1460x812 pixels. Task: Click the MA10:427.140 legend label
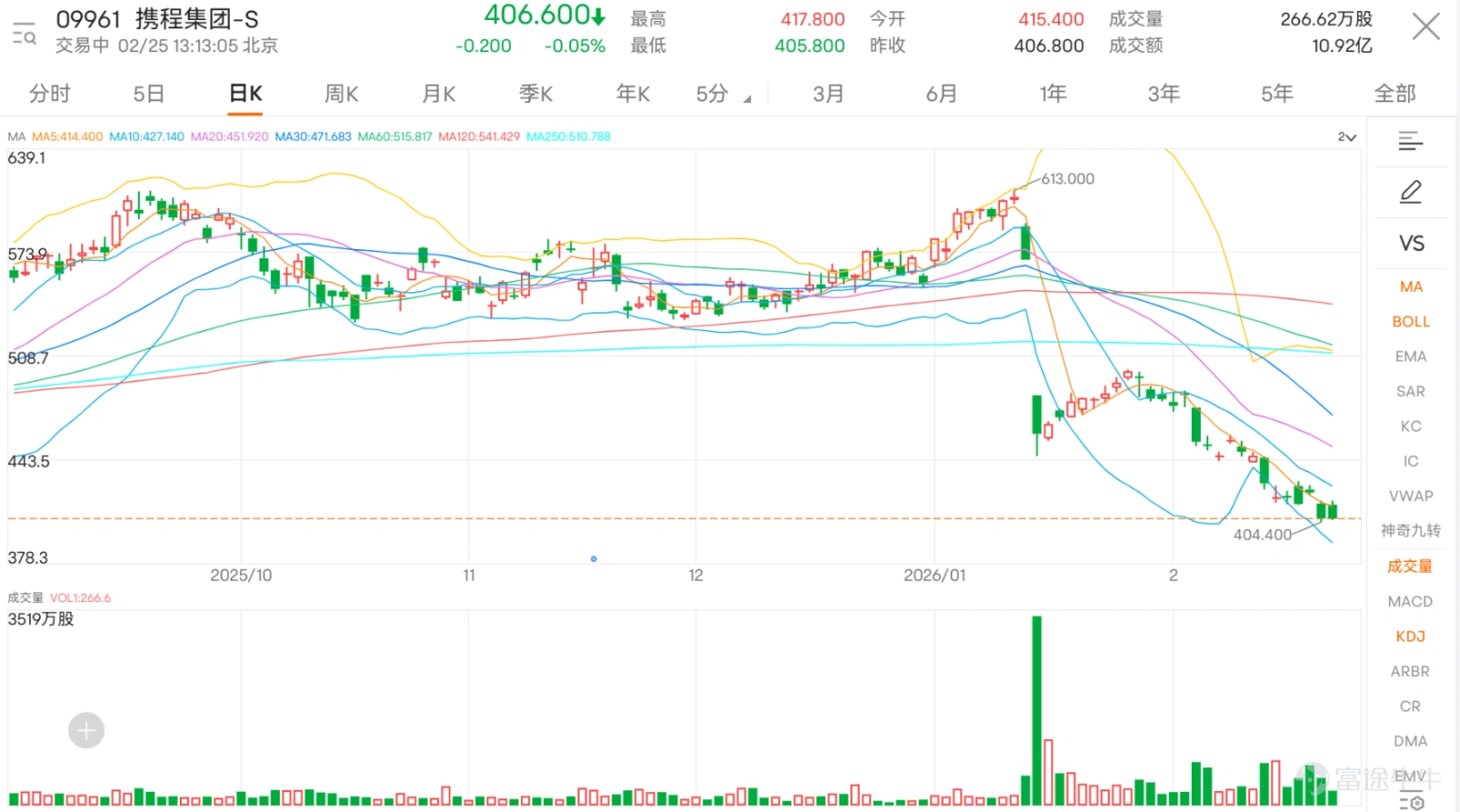click(x=147, y=137)
